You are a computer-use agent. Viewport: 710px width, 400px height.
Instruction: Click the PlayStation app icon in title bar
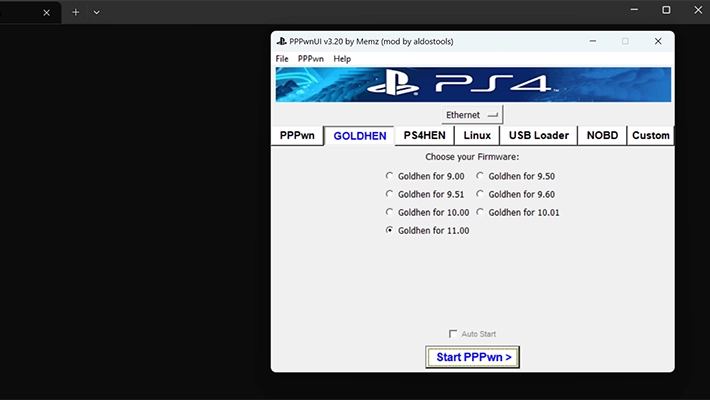click(281, 41)
